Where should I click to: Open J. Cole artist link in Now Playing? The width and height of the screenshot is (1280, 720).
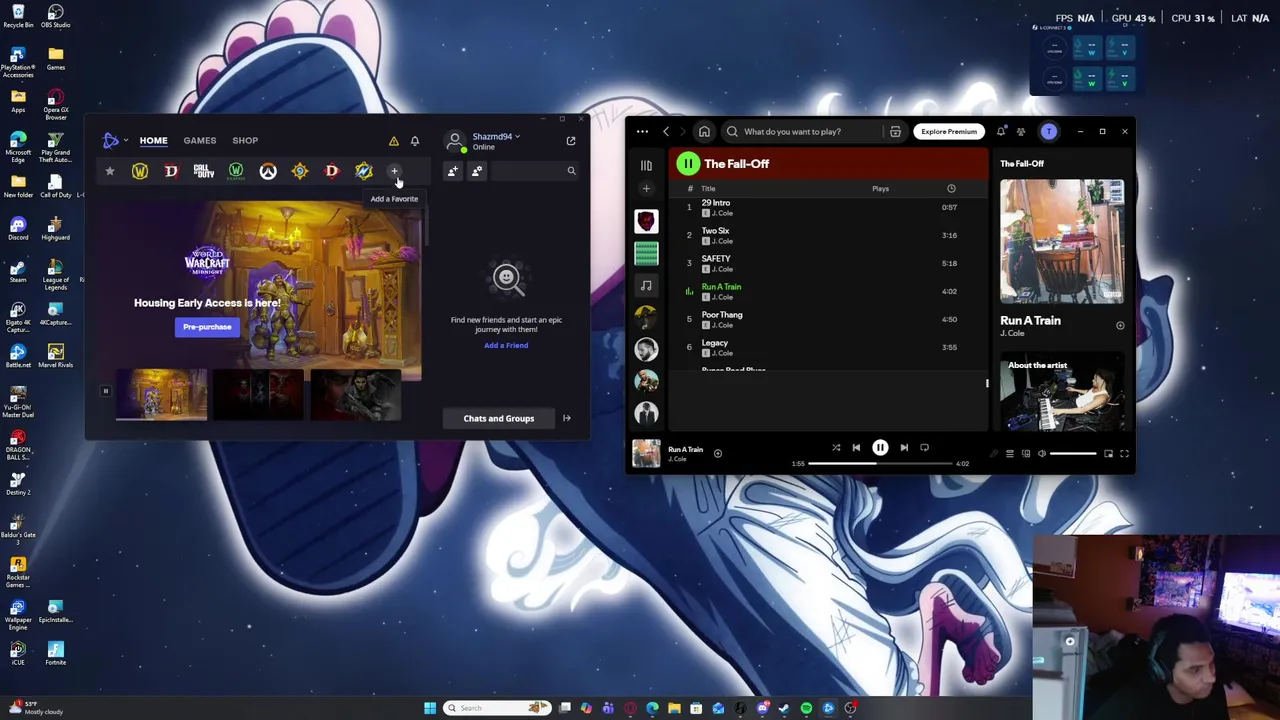[x=1012, y=333]
